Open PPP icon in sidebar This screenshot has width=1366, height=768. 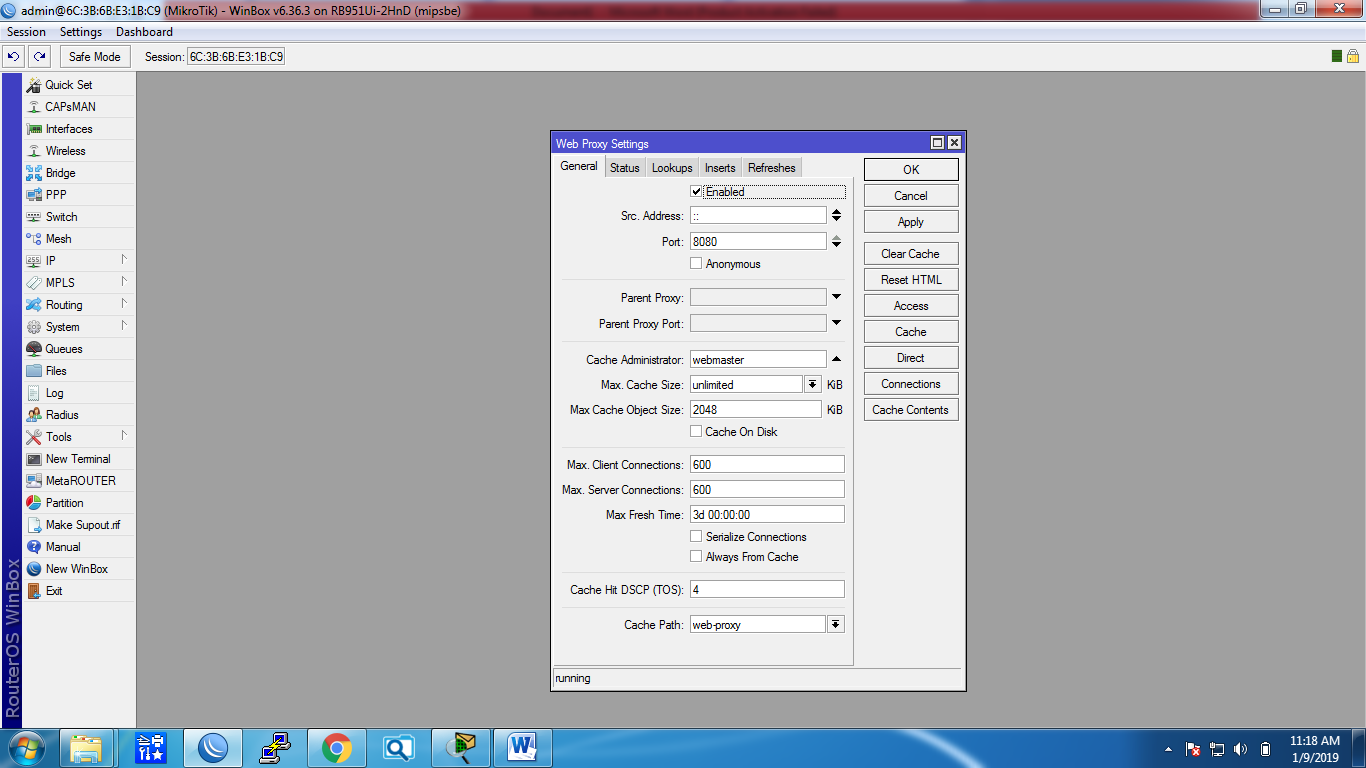click(x=34, y=195)
